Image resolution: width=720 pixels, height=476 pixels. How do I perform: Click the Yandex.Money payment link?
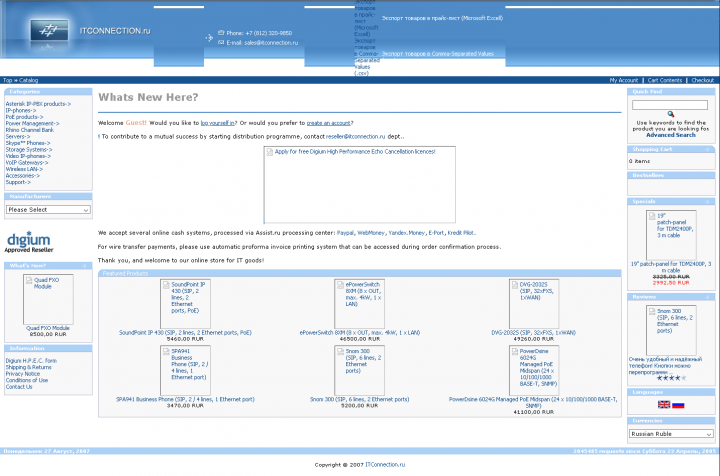point(407,233)
